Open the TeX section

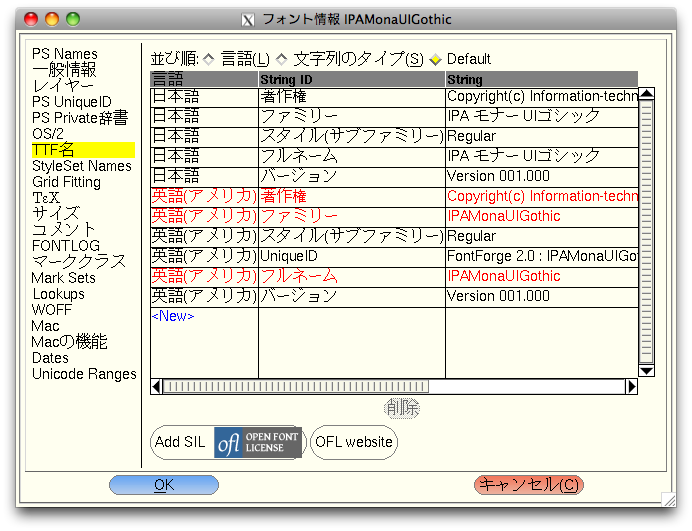[x=46, y=198]
